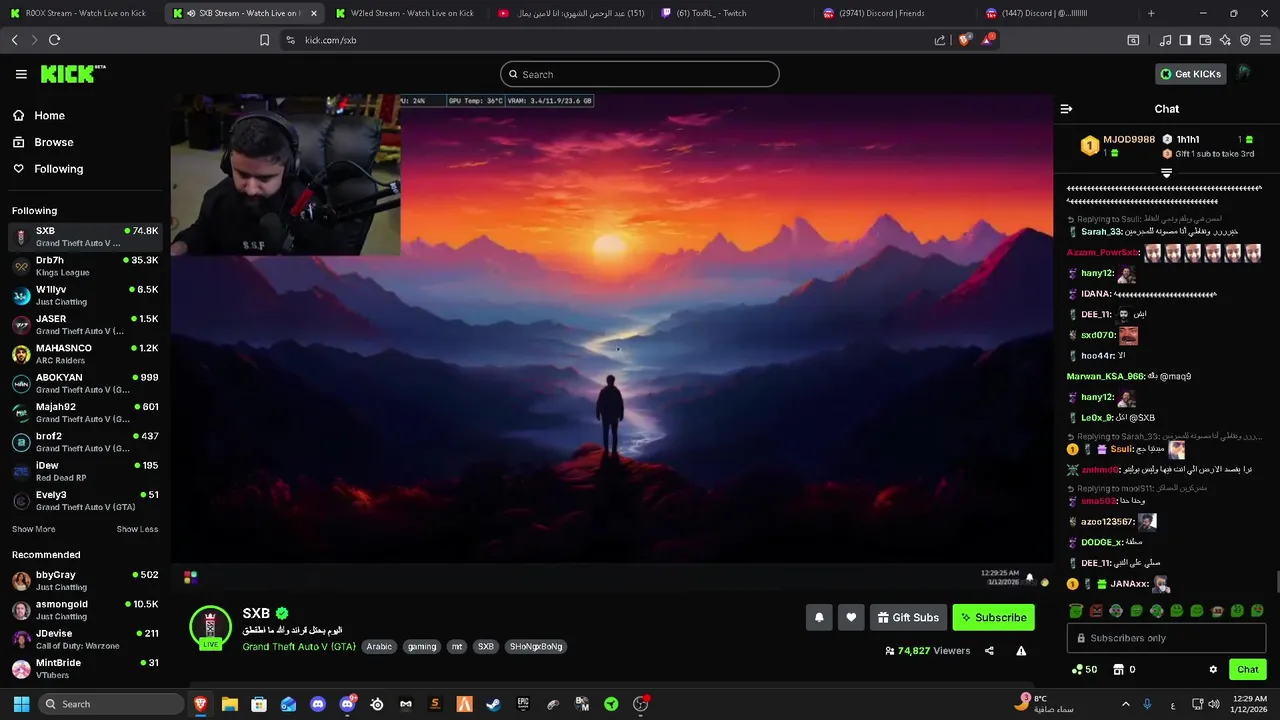This screenshot has width=1280, height=720.
Task: Click Gift Subs button
Action: pyautogui.click(x=907, y=618)
